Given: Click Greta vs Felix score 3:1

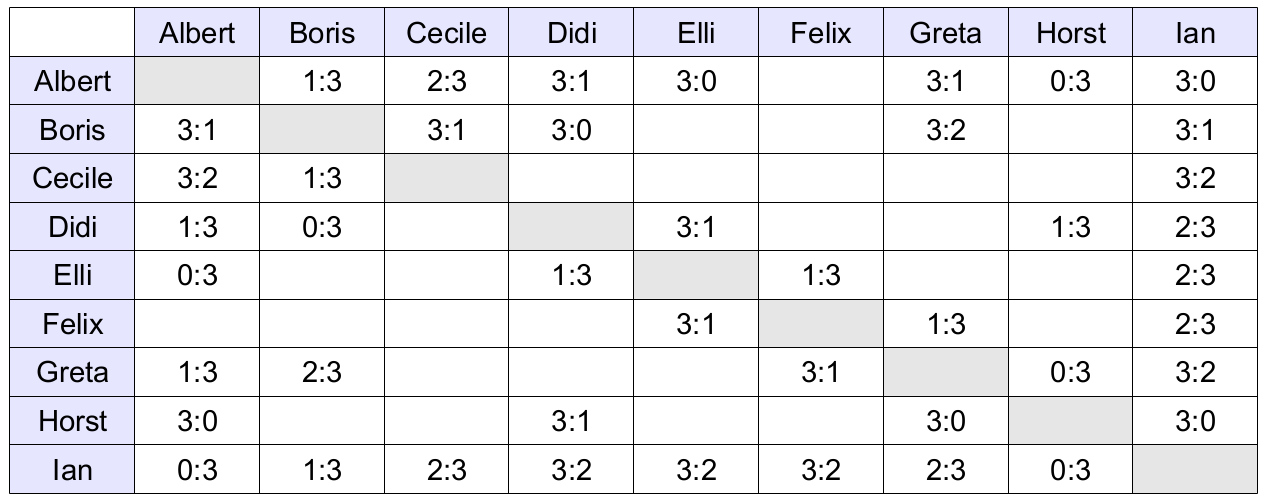Looking at the screenshot, I should click(x=821, y=373).
